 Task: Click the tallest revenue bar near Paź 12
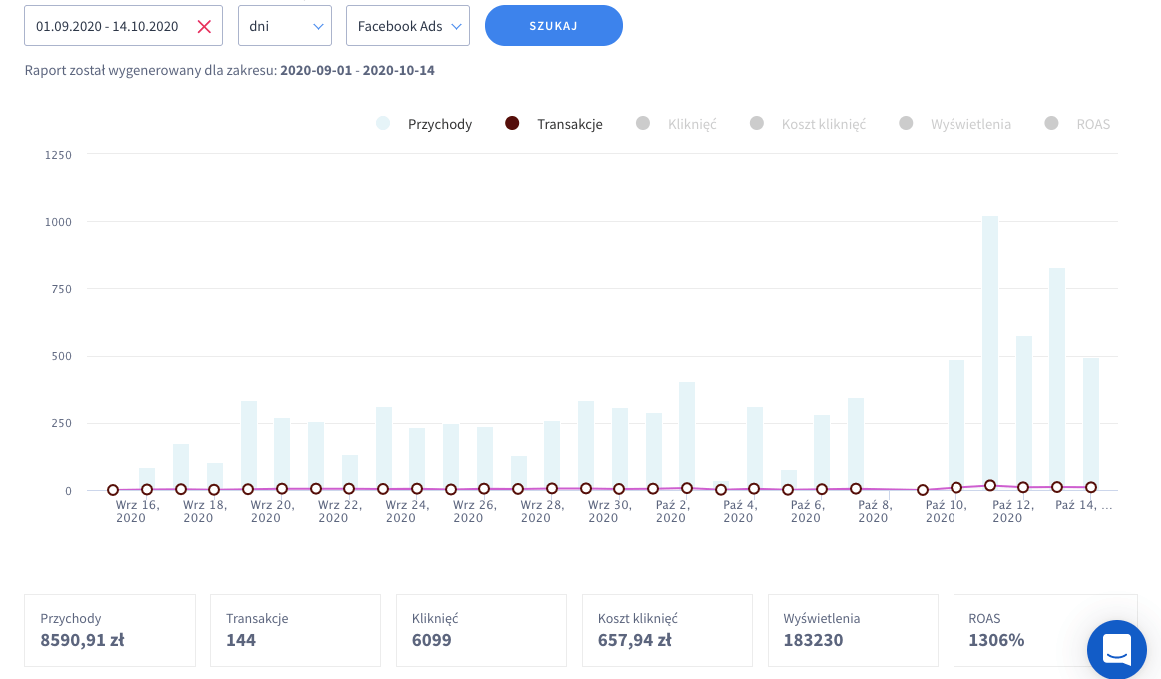990,350
